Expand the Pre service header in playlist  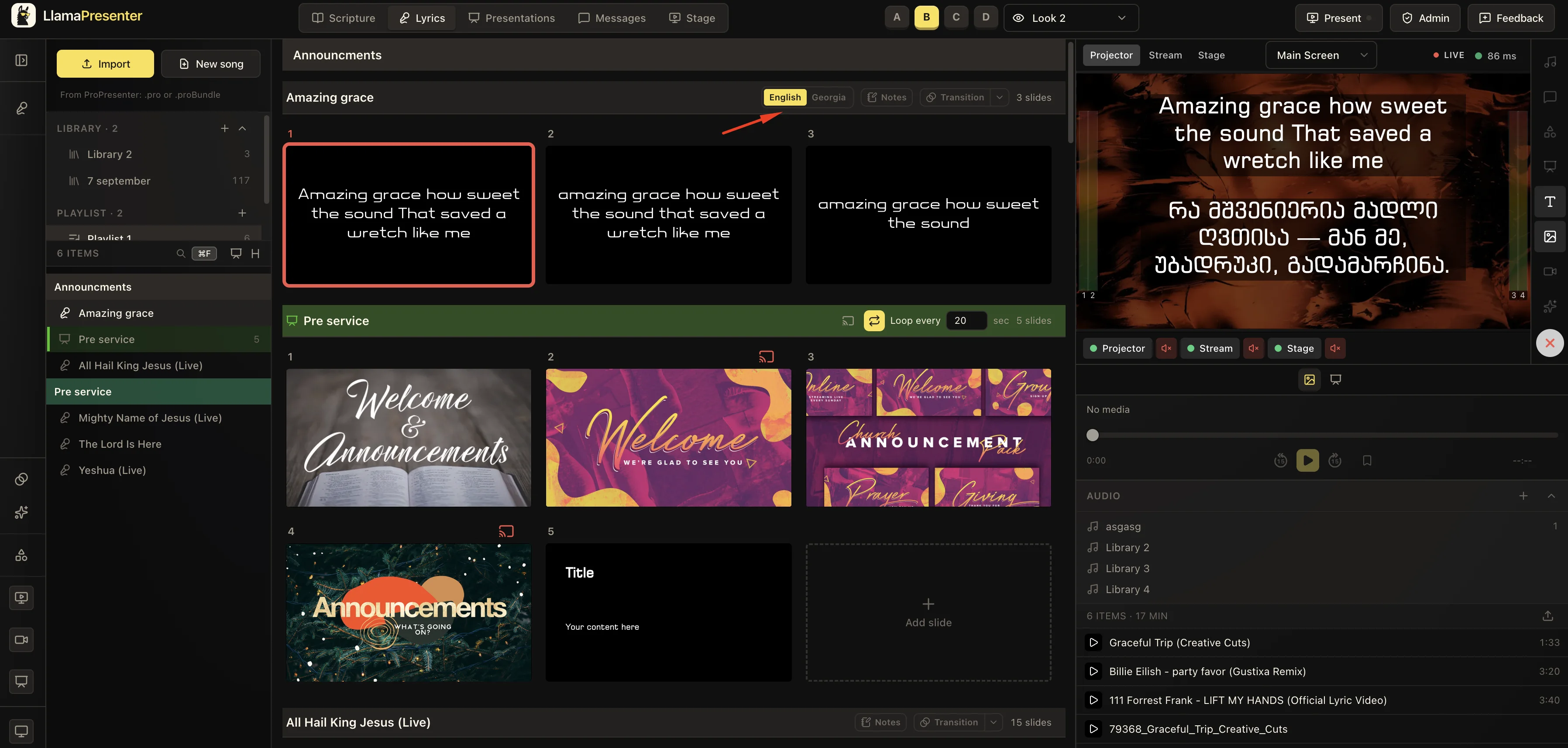158,392
